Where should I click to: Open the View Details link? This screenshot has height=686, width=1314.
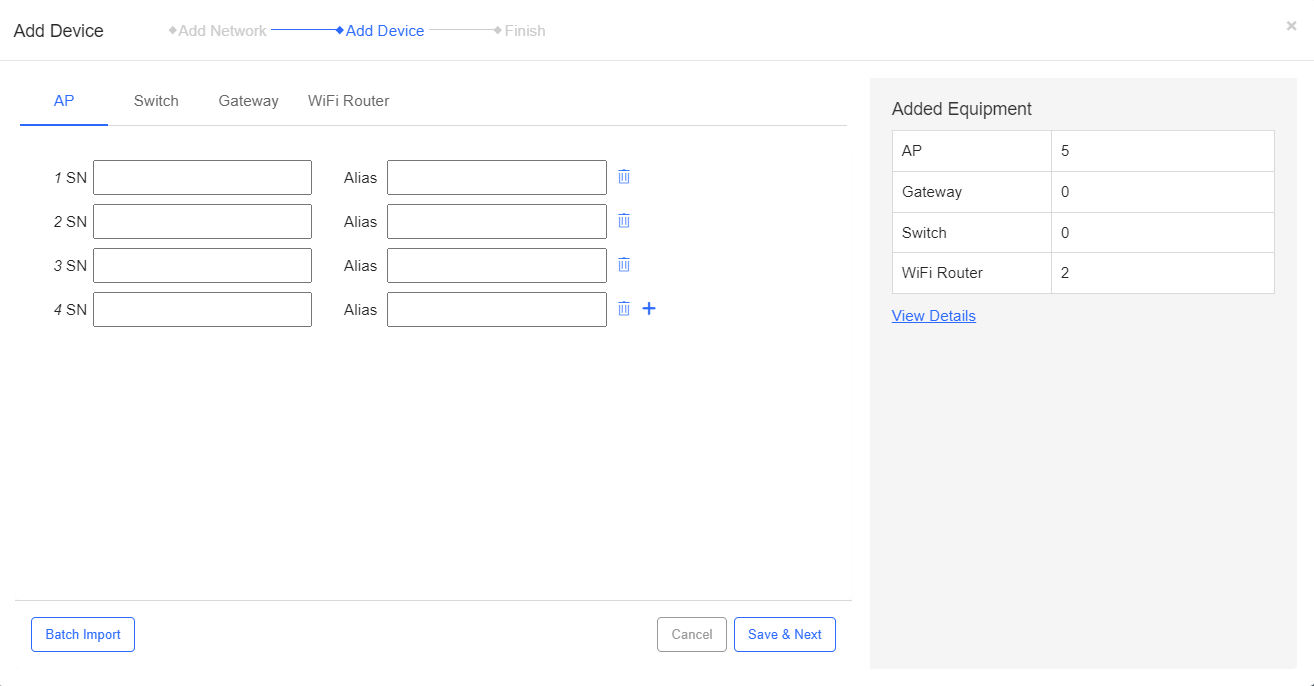933,315
